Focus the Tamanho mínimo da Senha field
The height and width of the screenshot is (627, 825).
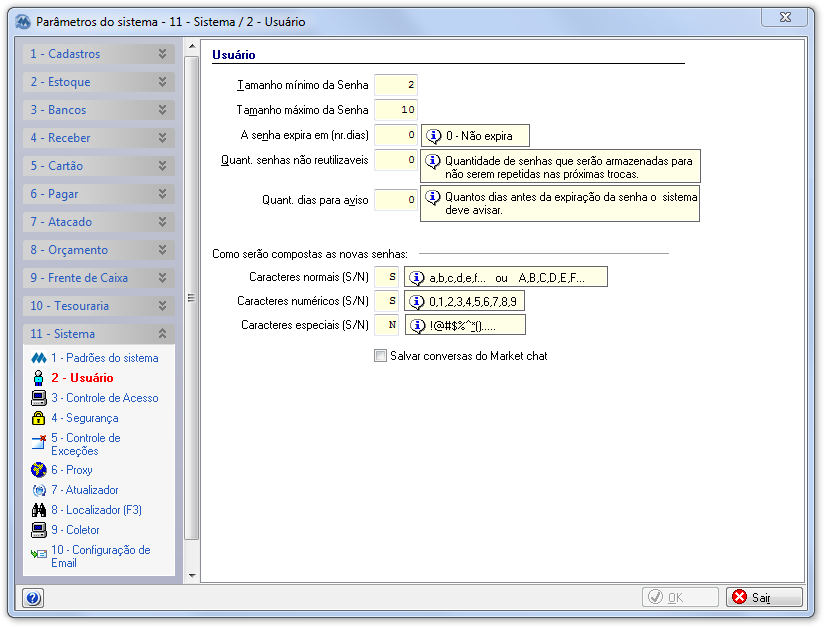pos(396,85)
